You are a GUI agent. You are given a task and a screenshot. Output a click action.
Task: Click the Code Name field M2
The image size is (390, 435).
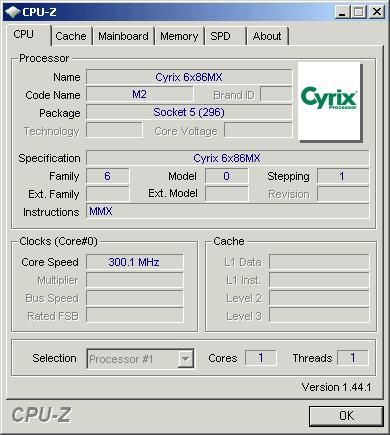140,94
